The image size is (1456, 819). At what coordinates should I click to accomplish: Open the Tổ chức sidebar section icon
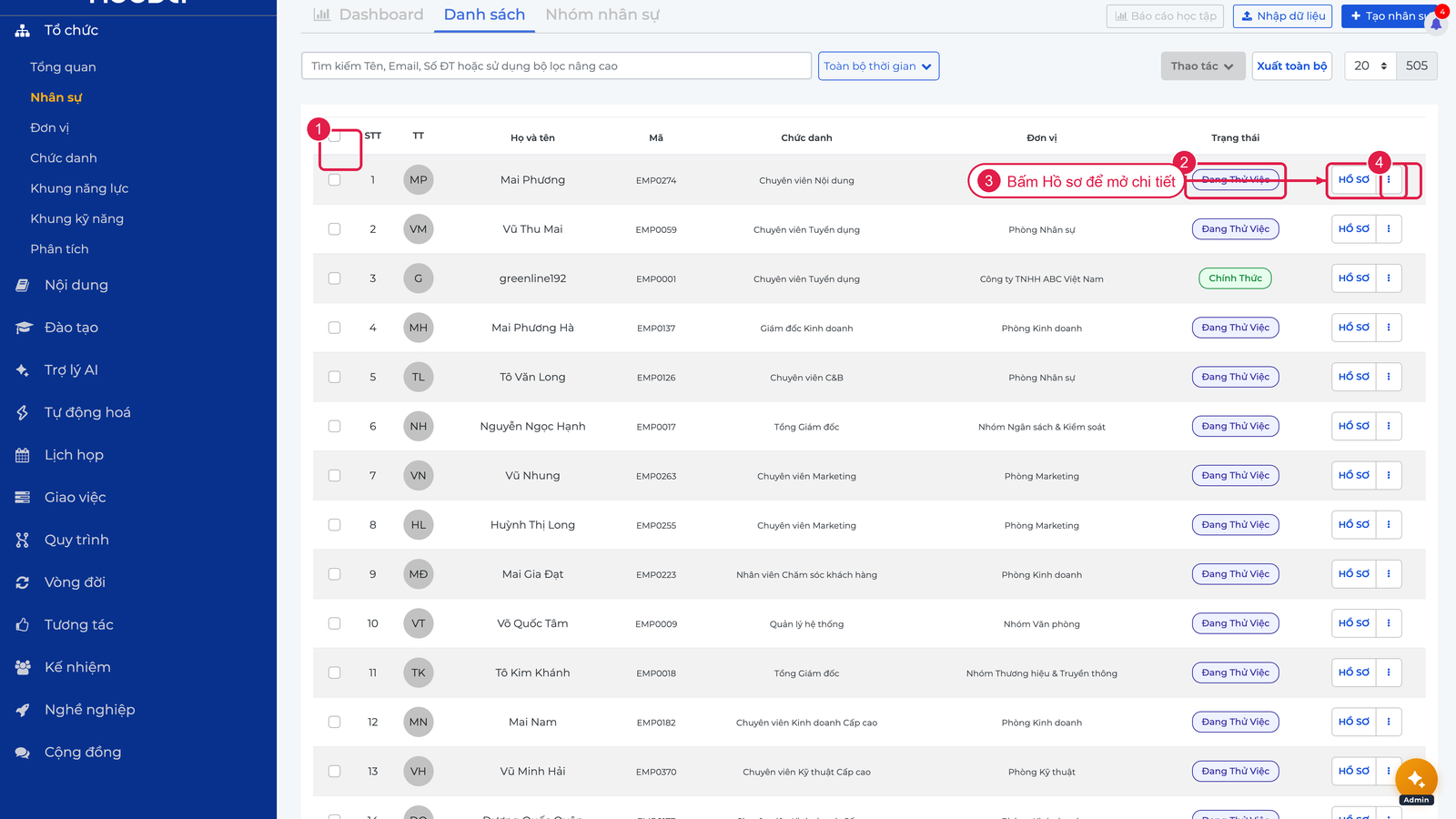tap(23, 30)
